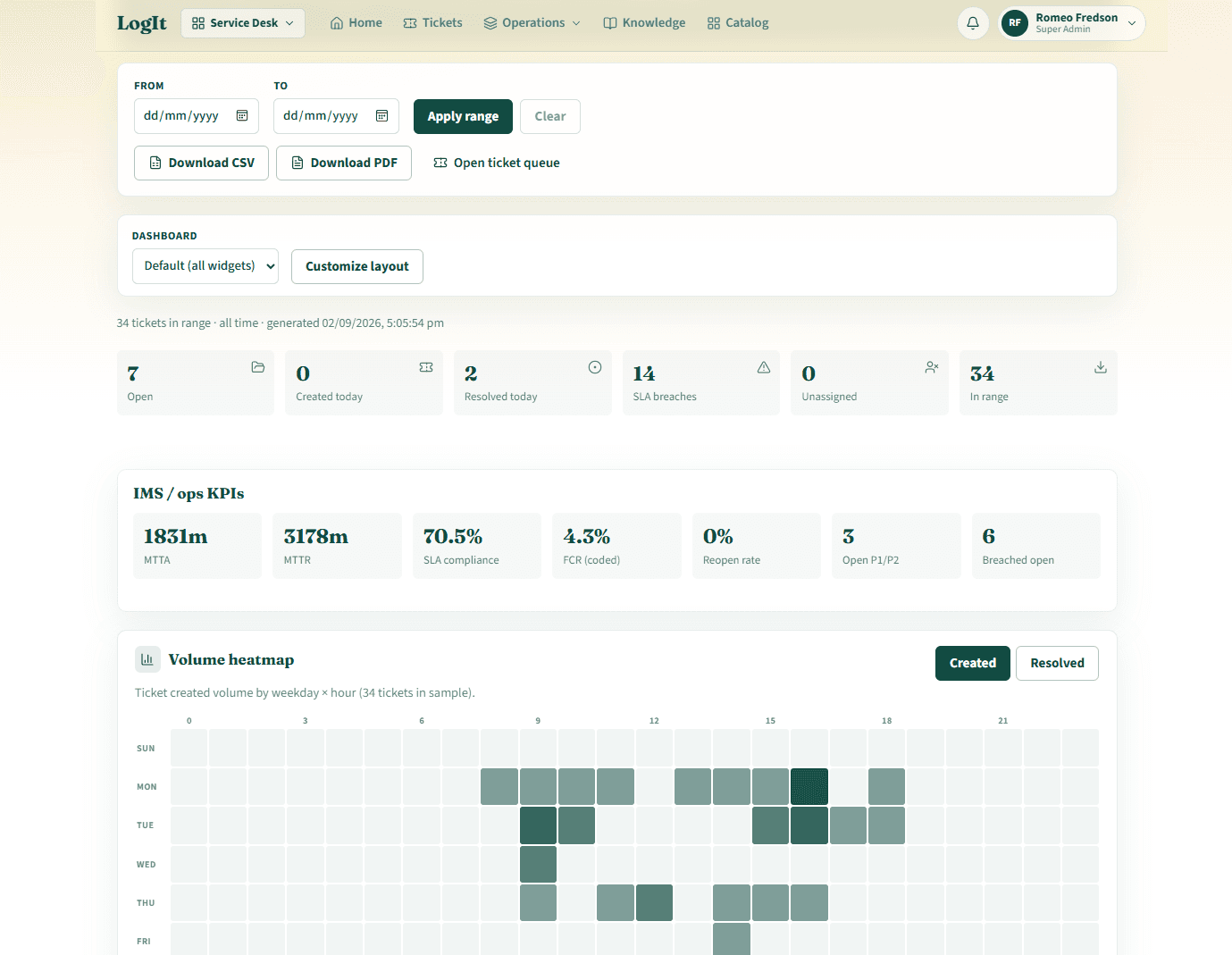Screen dimensions: 1232x955
Task: Download the PDF report
Action: click(344, 163)
